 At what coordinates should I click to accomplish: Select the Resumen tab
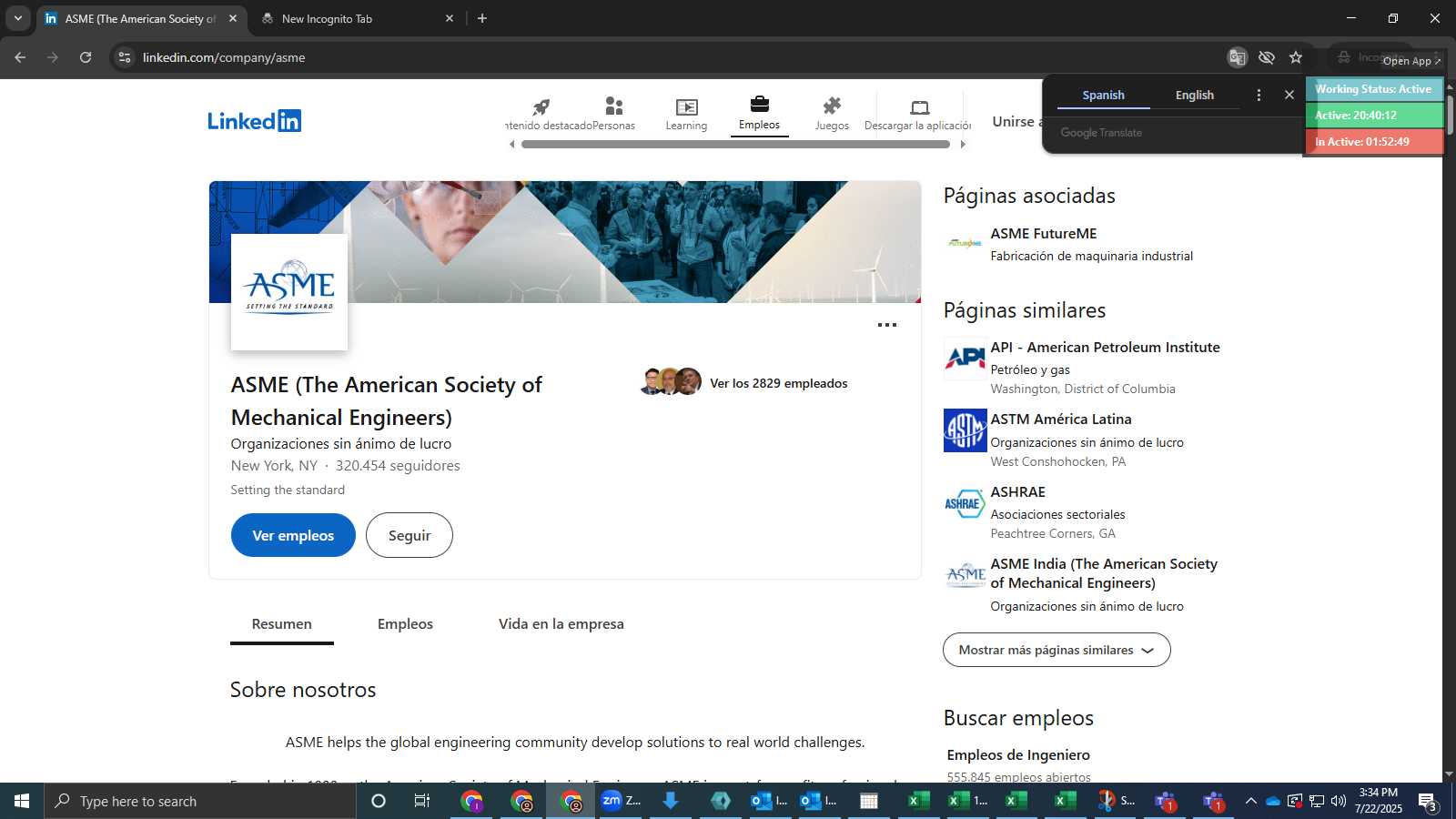[x=281, y=624]
